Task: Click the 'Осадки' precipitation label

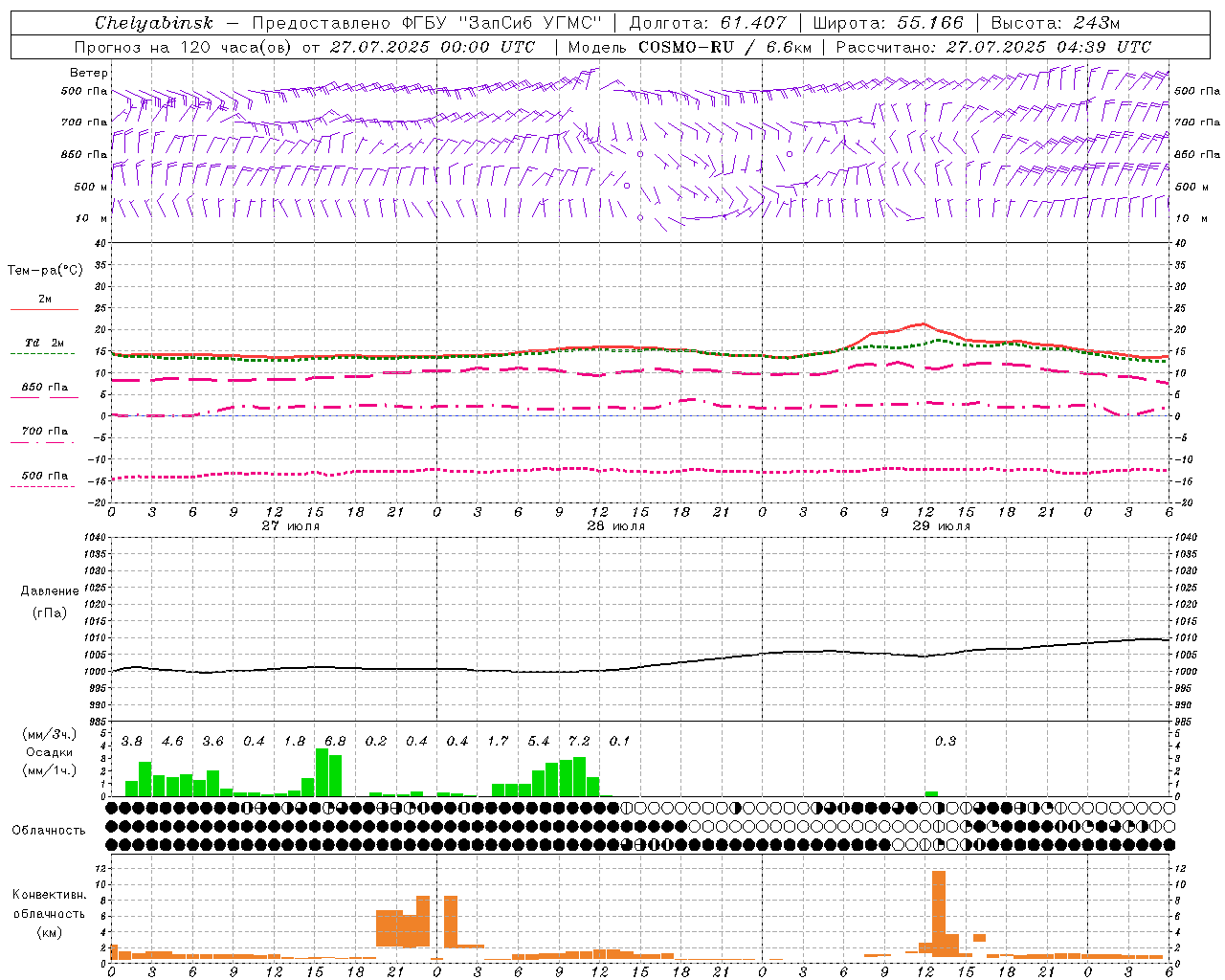Action: pyautogui.click(x=50, y=752)
